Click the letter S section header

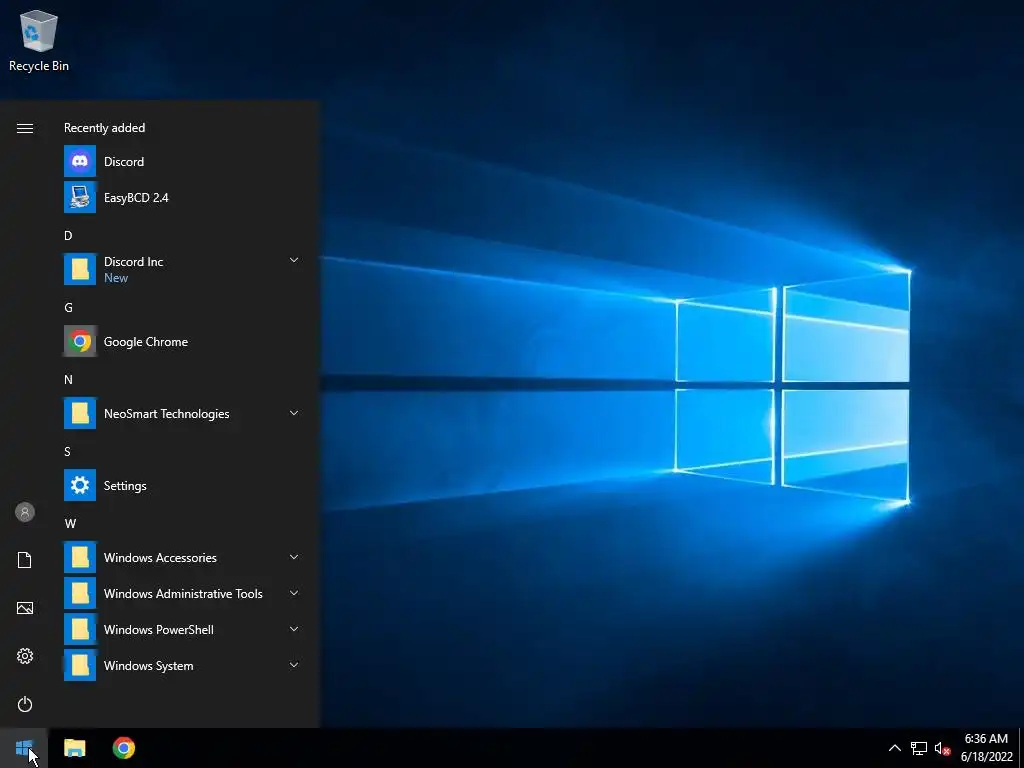tap(67, 451)
